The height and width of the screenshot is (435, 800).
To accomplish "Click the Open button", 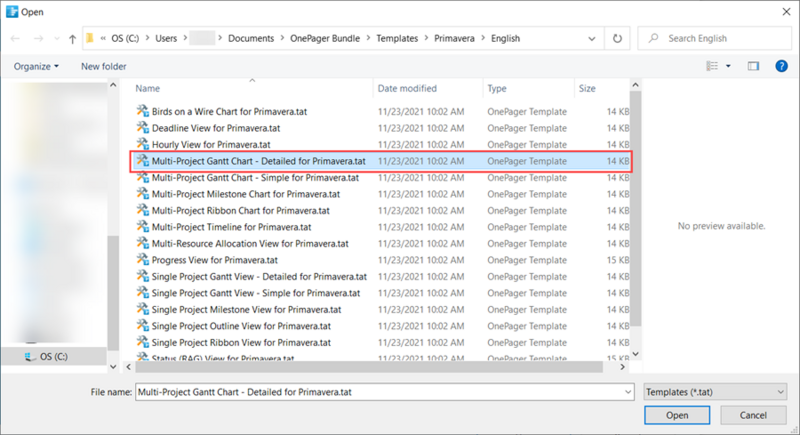I will coord(677,415).
